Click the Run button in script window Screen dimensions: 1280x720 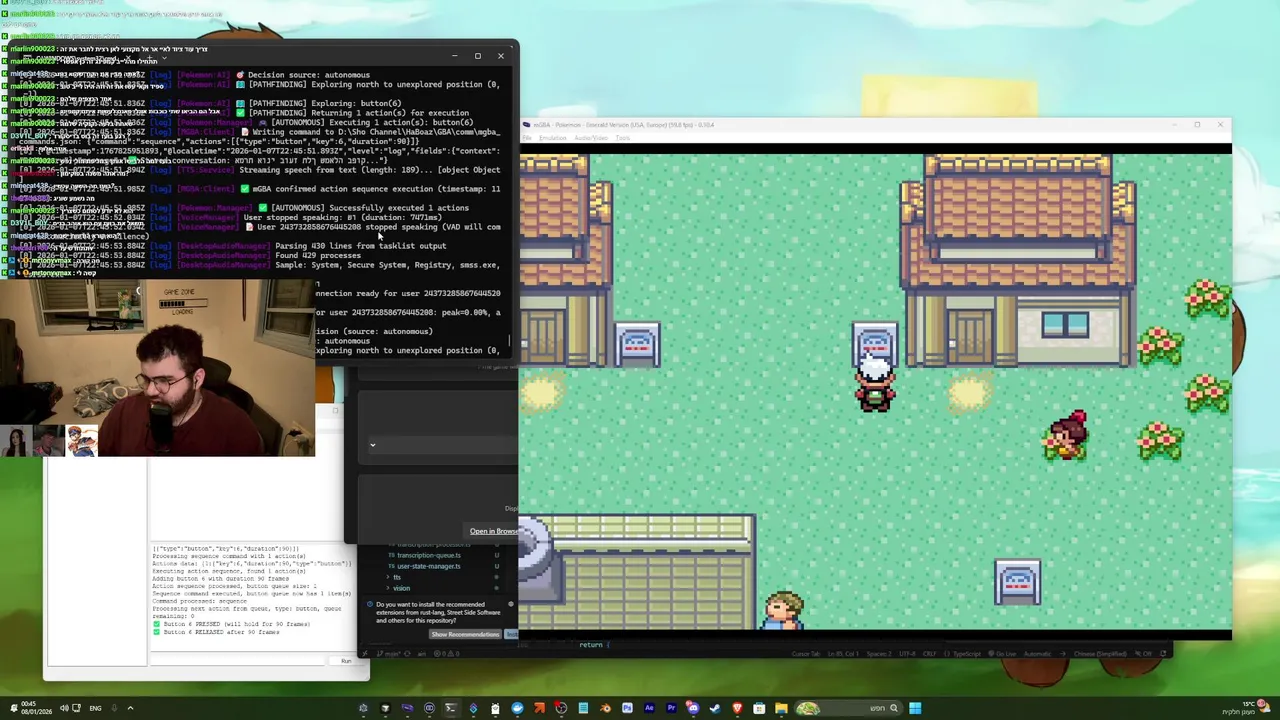click(x=346, y=661)
